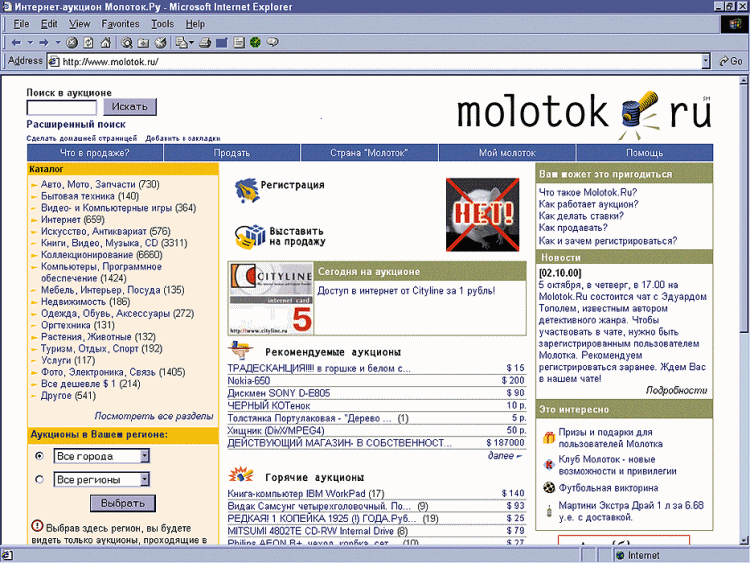This screenshot has width=750, height=563.
Task: Open the View menu
Action: 79,24
